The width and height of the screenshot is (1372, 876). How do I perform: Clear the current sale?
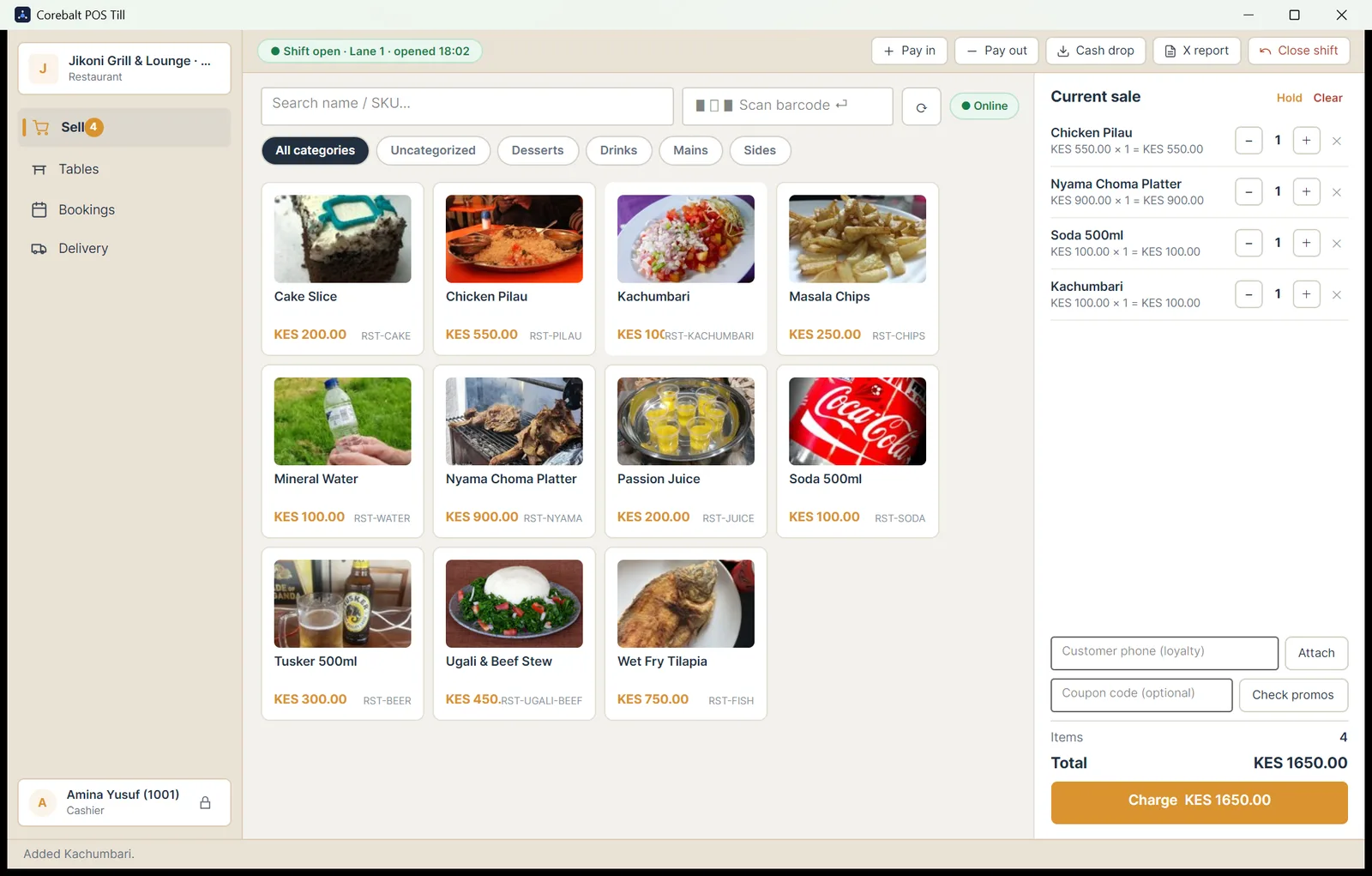1327,98
